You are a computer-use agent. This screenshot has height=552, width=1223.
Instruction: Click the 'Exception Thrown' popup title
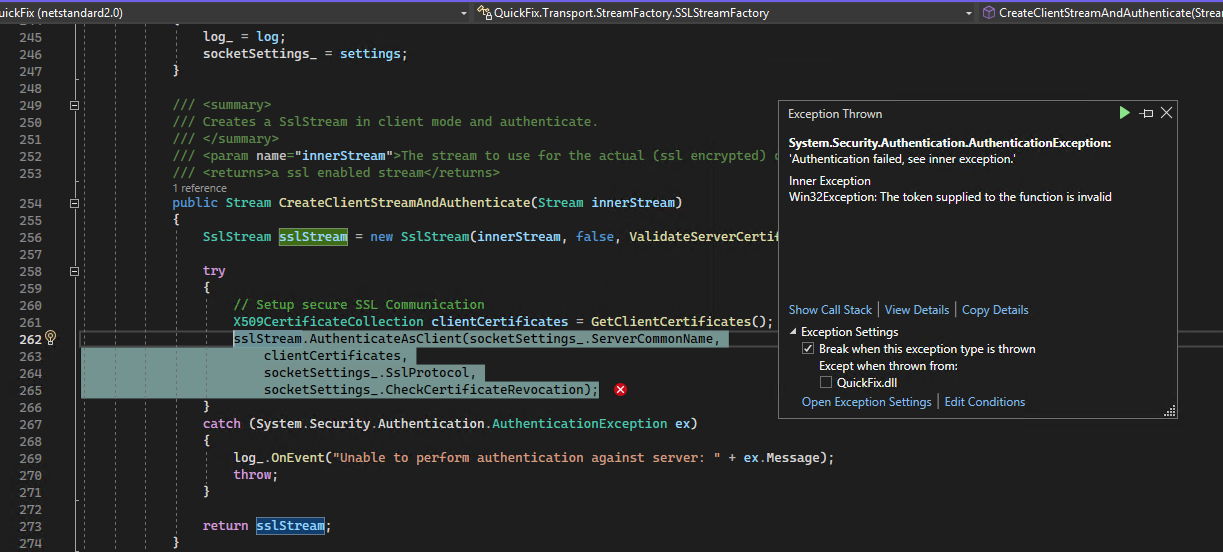(835, 114)
